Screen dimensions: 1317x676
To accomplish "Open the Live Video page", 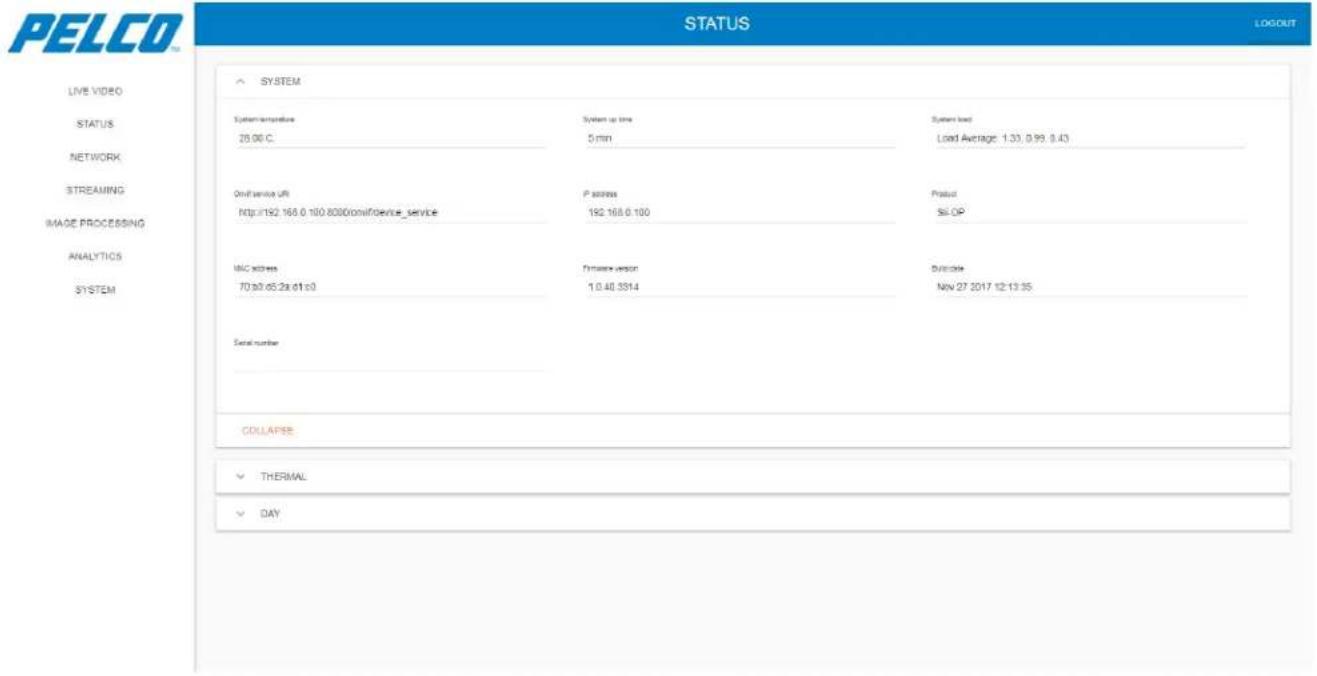I will (x=95, y=91).
